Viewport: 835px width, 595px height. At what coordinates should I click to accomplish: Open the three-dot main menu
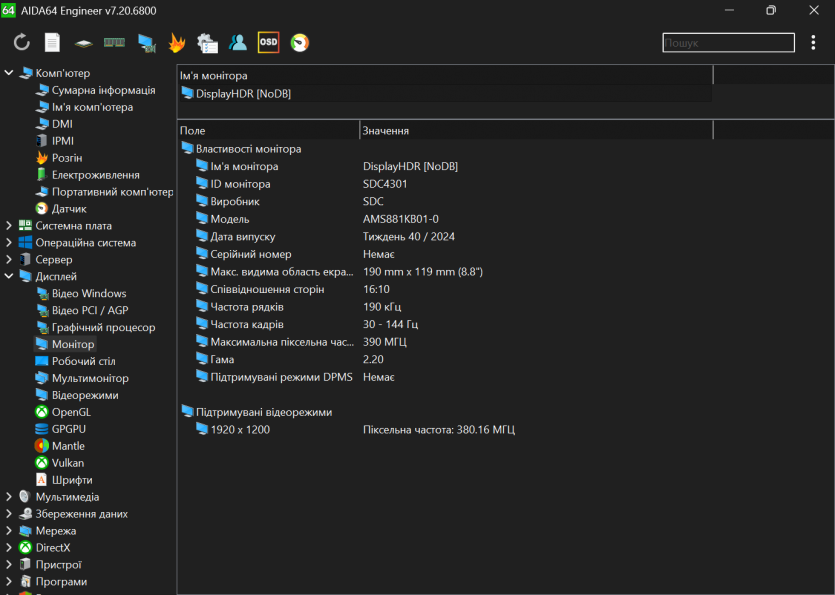[x=814, y=43]
